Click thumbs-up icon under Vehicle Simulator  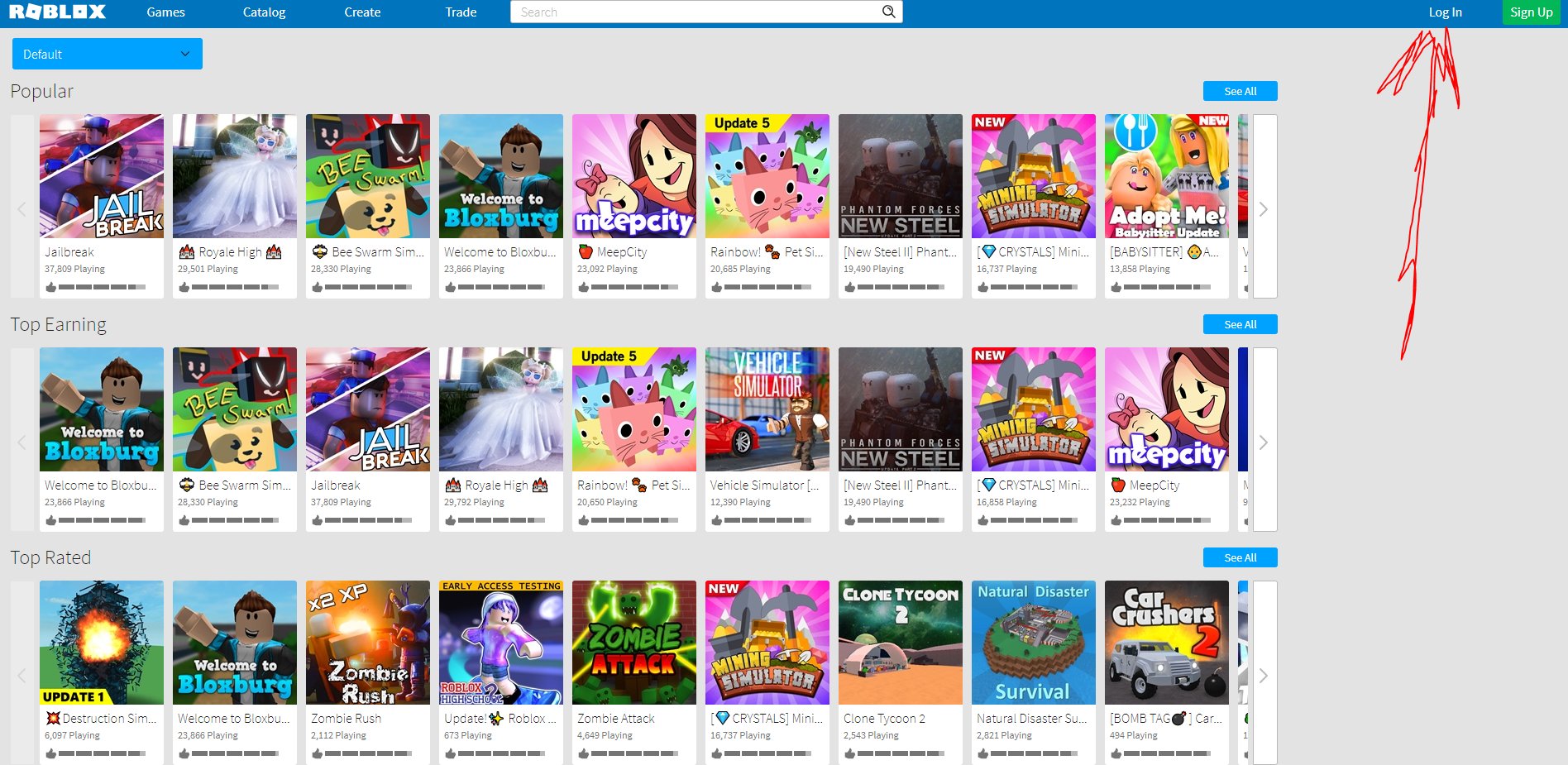click(x=717, y=520)
